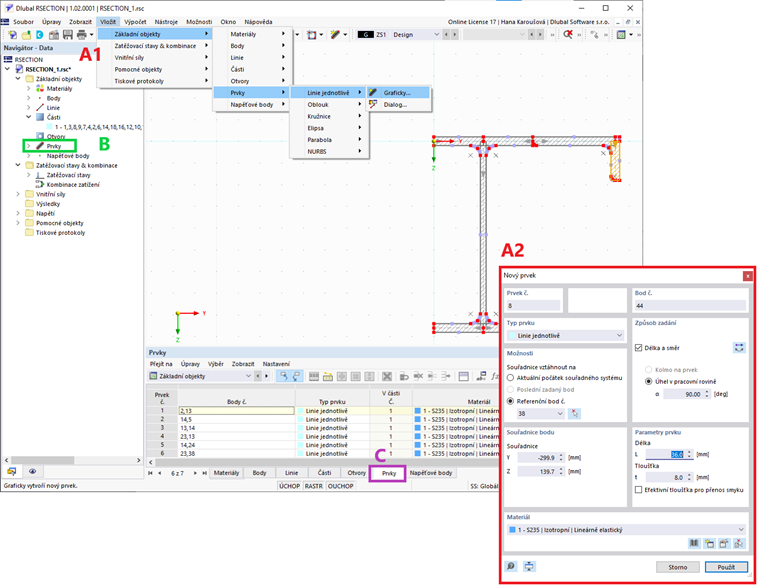Image resolution: width=760 pixels, height=587 pixels.
Task: Increase the angle α stepper
Action: 707,392
